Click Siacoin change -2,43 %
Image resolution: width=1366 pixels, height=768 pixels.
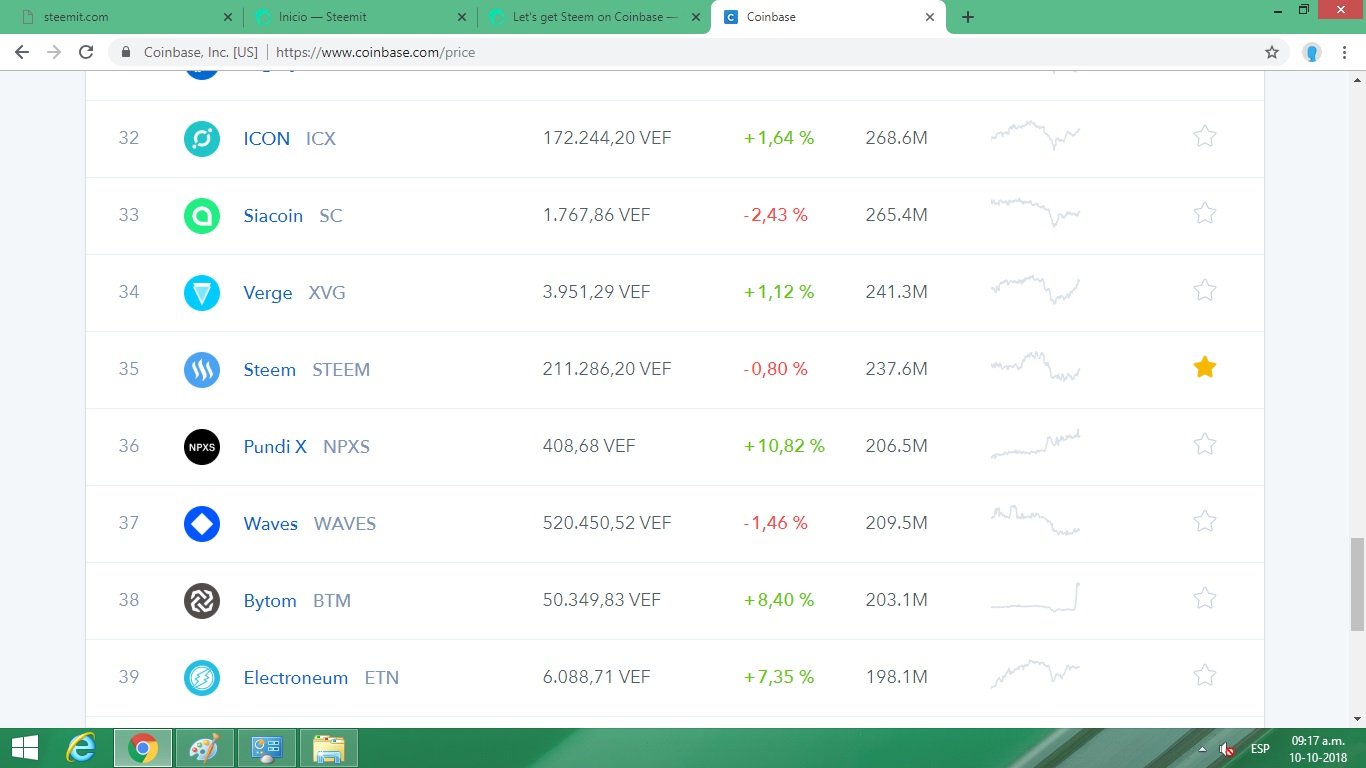775,216
